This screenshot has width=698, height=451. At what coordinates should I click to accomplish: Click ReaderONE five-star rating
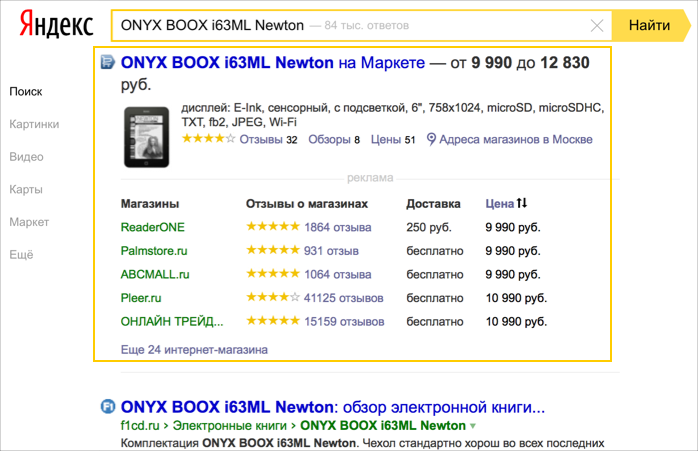click(273, 227)
